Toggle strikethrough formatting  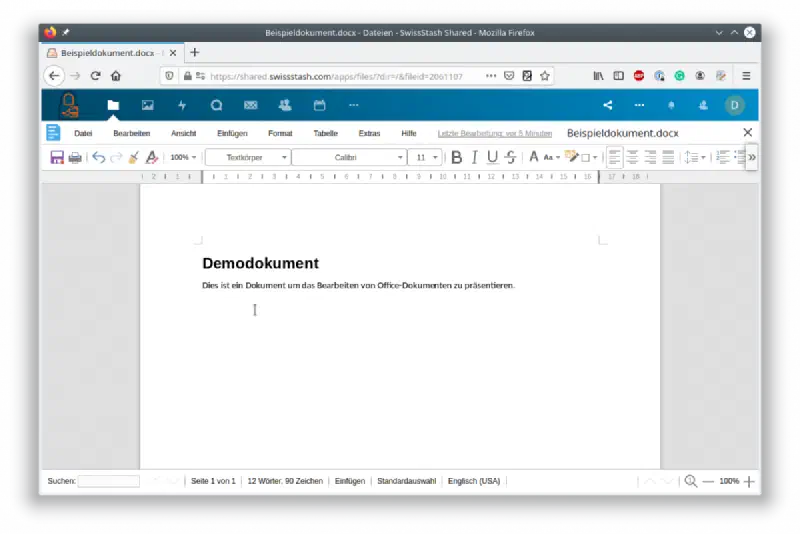pos(510,157)
